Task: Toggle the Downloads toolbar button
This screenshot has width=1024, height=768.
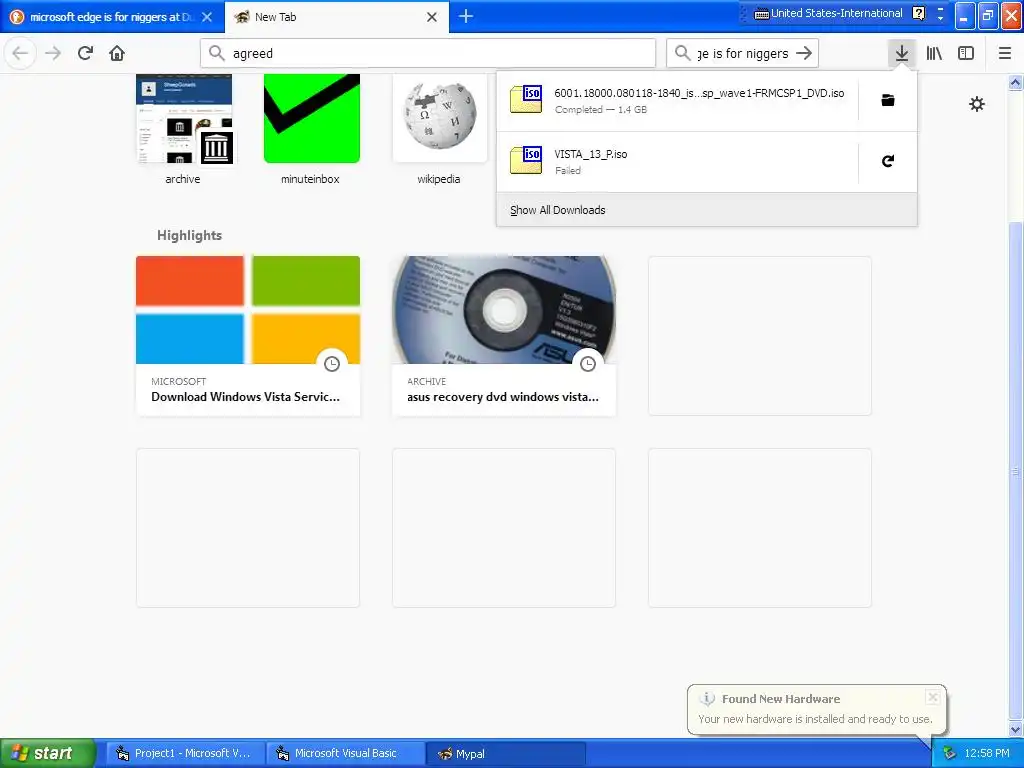Action: pyautogui.click(x=902, y=54)
